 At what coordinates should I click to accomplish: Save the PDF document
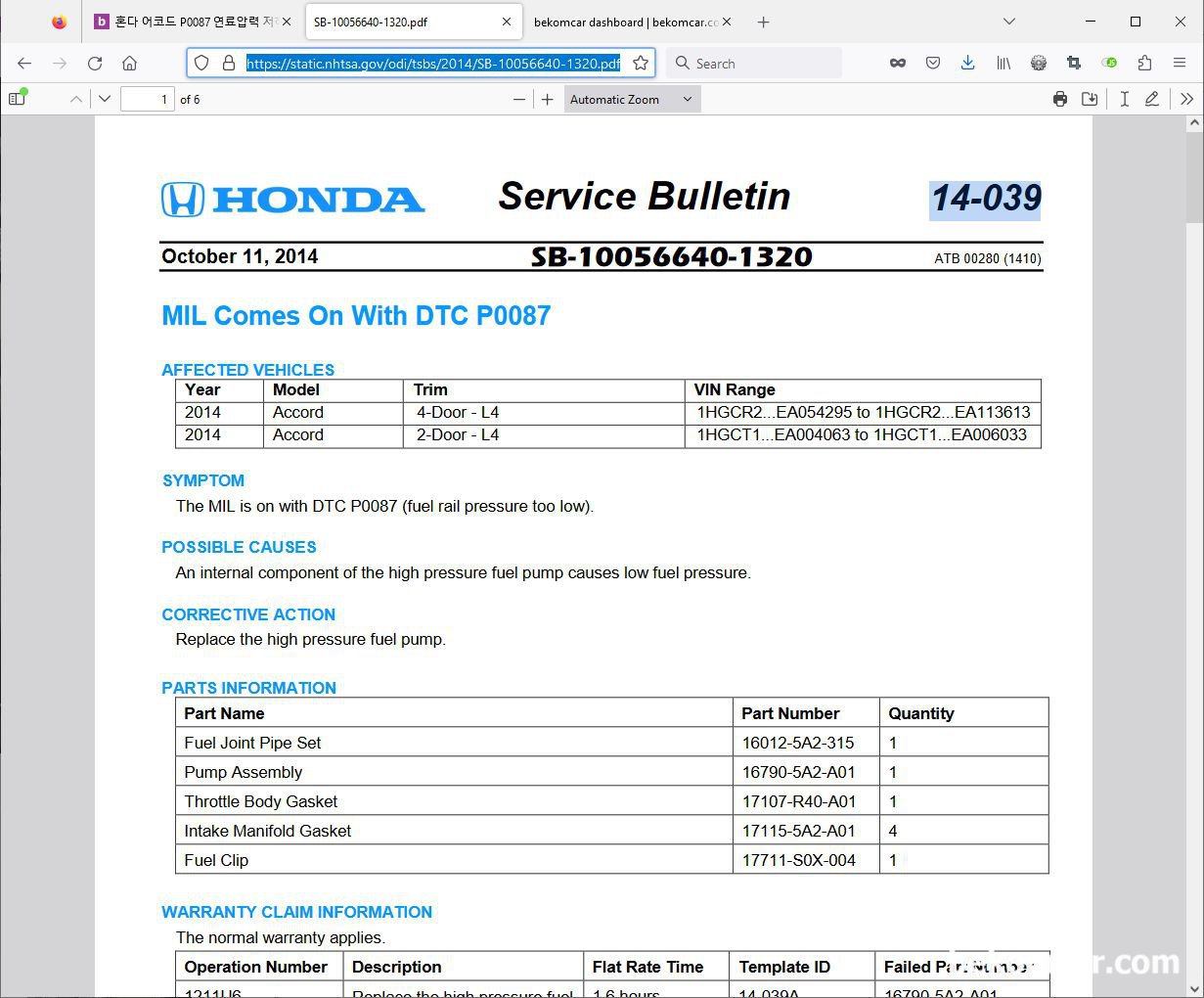coord(1090,99)
